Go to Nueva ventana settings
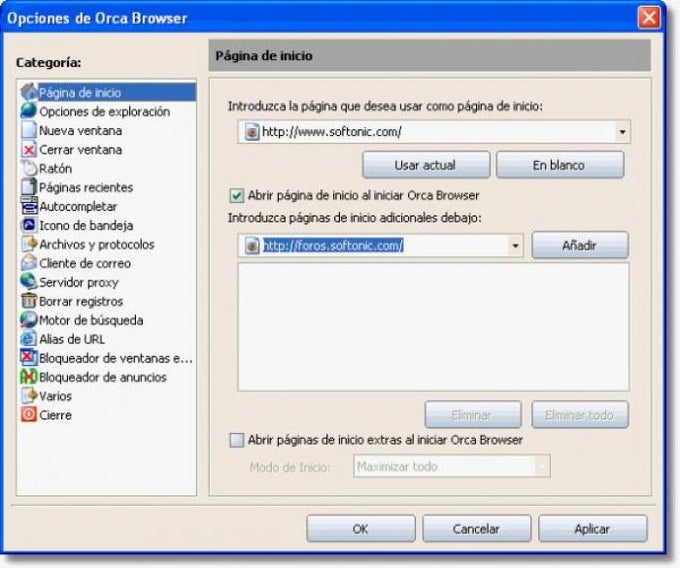680x568 pixels. (x=80, y=131)
